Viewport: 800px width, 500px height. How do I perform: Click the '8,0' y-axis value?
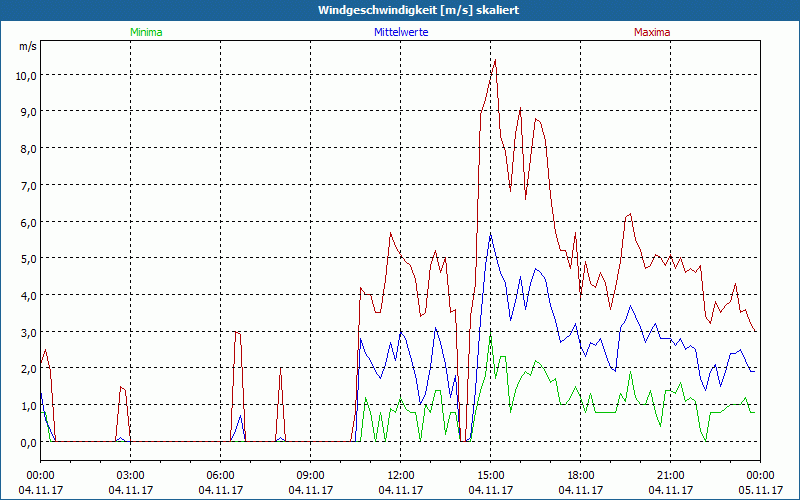pyautogui.click(x=28, y=149)
